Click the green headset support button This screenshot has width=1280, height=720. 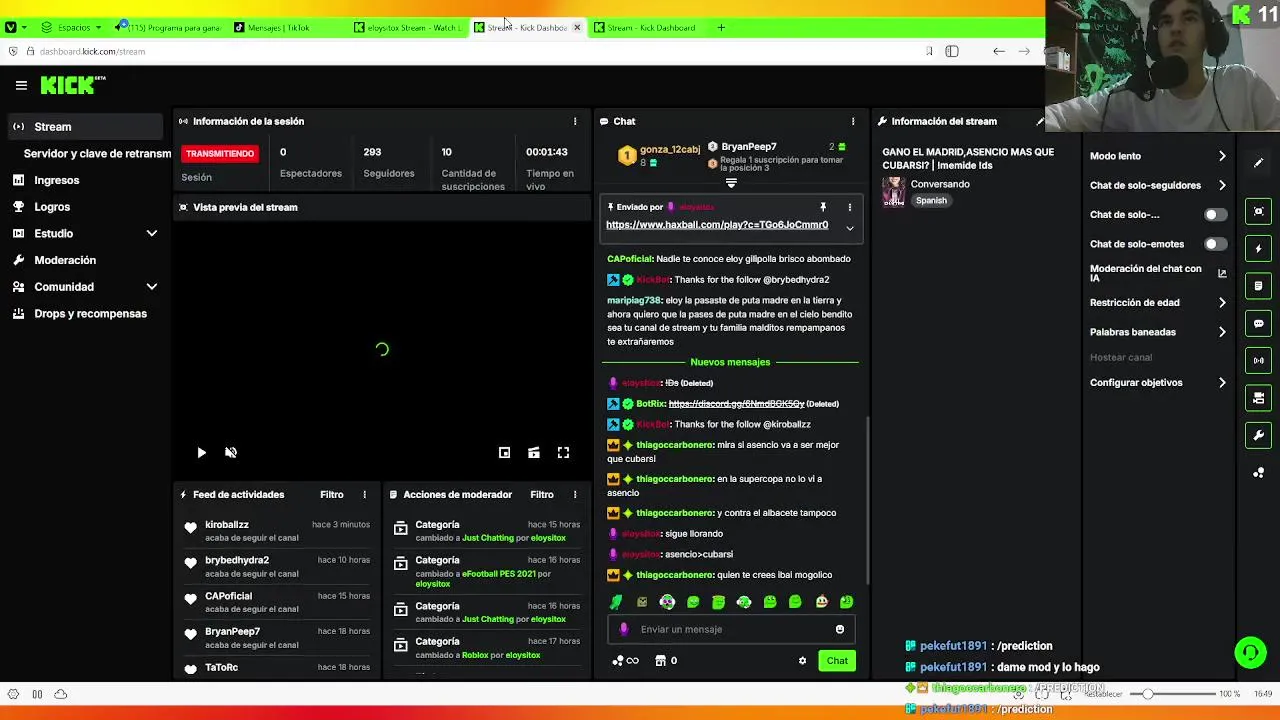[1250, 653]
